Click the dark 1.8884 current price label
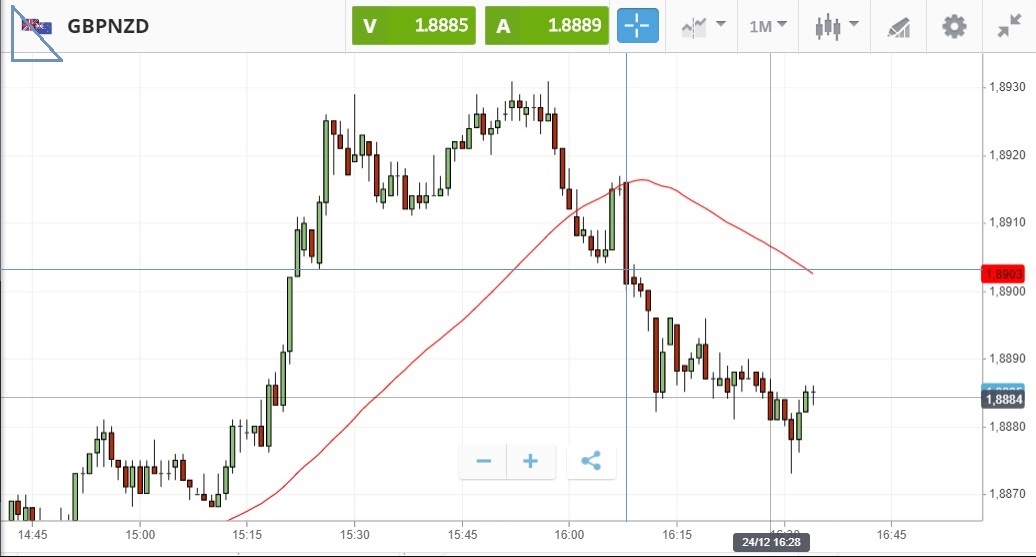This screenshot has height=557, width=1036. coord(1003,399)
